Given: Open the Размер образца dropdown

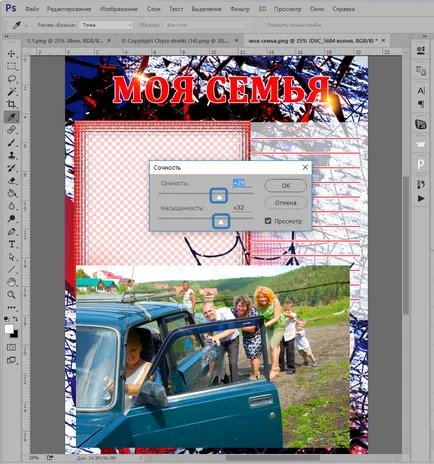Looking at the screenshot, I should click(106, 25).
